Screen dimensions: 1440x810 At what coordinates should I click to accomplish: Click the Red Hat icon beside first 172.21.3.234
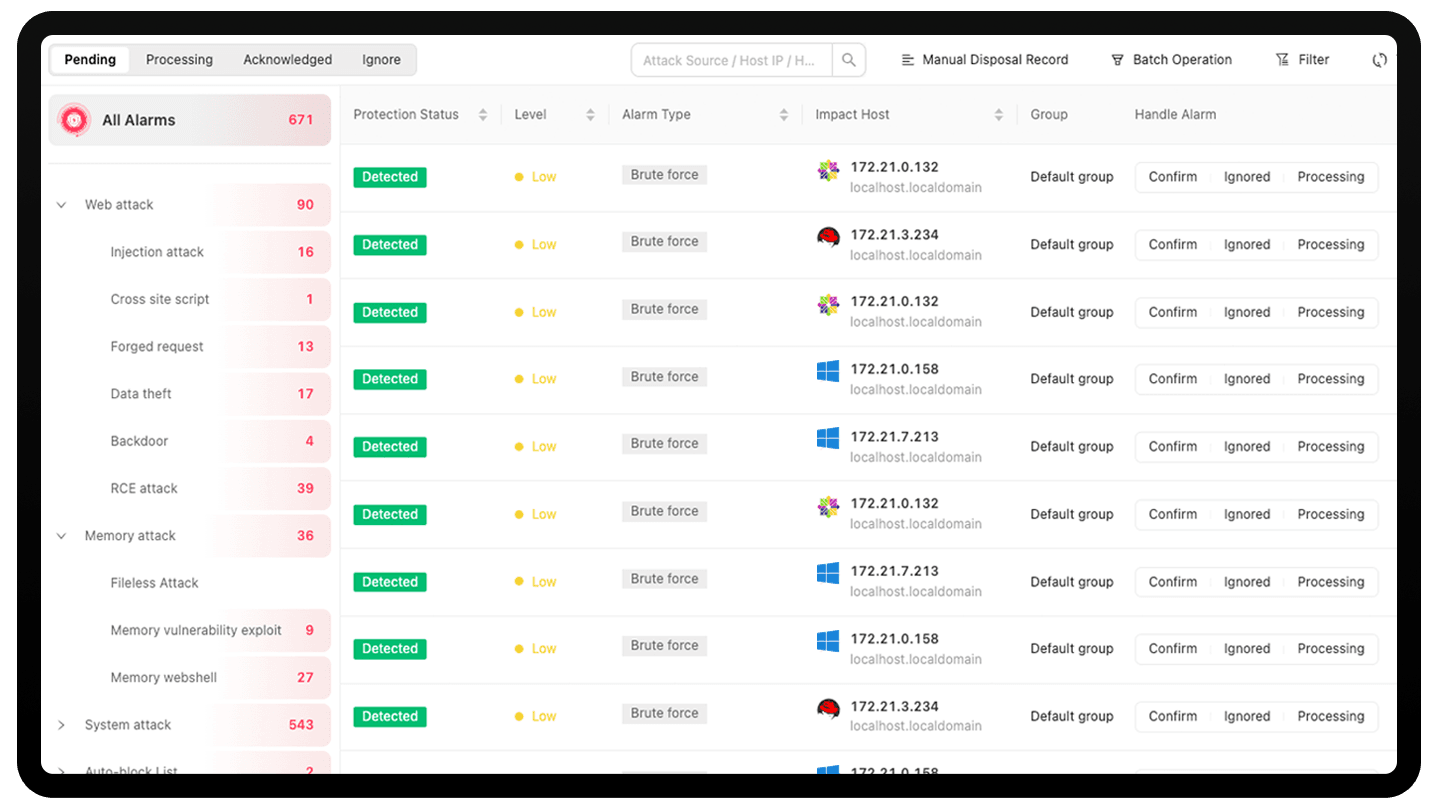click(828, 237)
